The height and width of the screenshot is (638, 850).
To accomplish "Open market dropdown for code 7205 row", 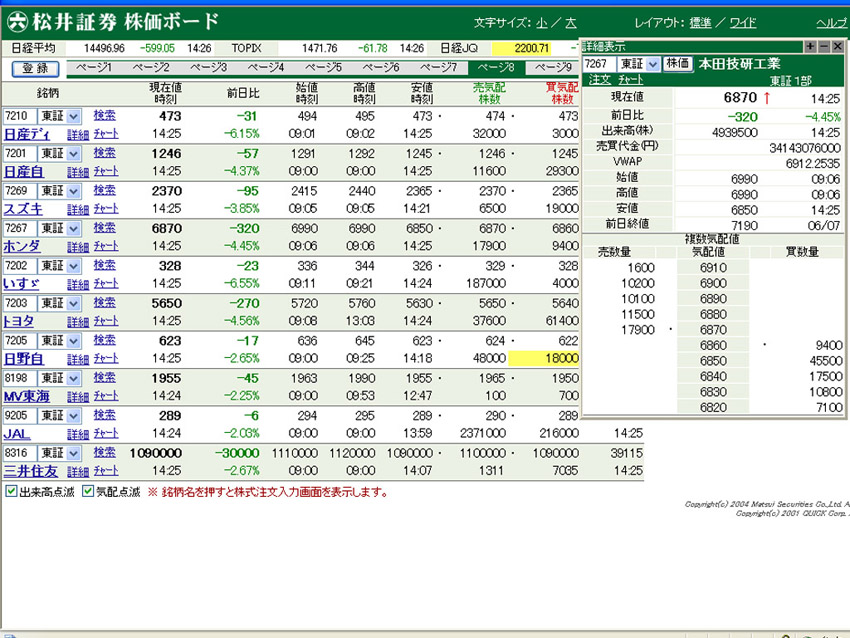I will (x=74, y=340).
